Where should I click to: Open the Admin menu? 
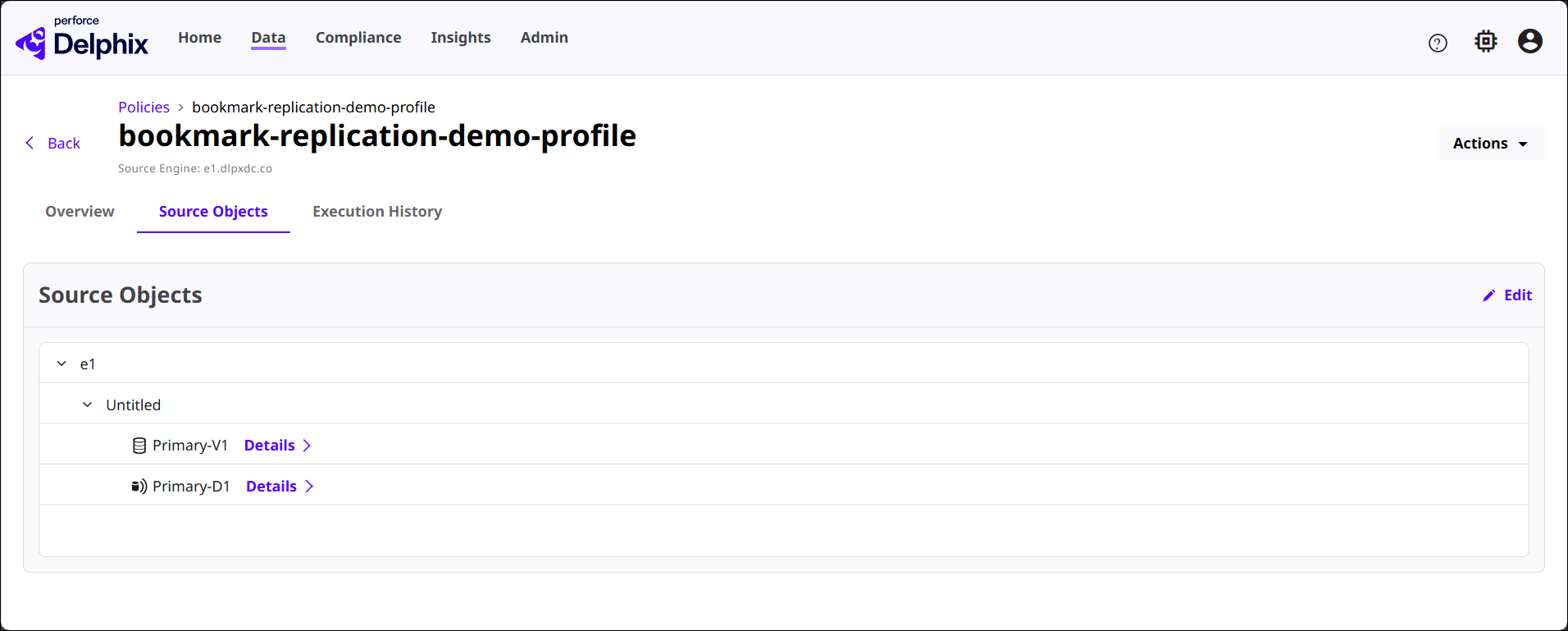point(544,38)
